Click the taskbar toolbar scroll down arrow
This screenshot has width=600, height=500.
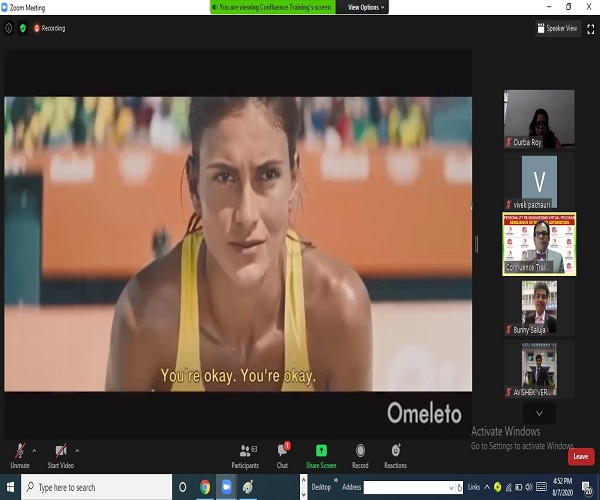click(x=303, y=494)
